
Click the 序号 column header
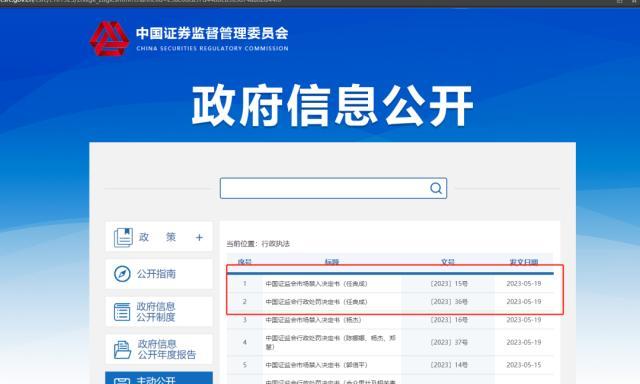click(x=244, y=262)
